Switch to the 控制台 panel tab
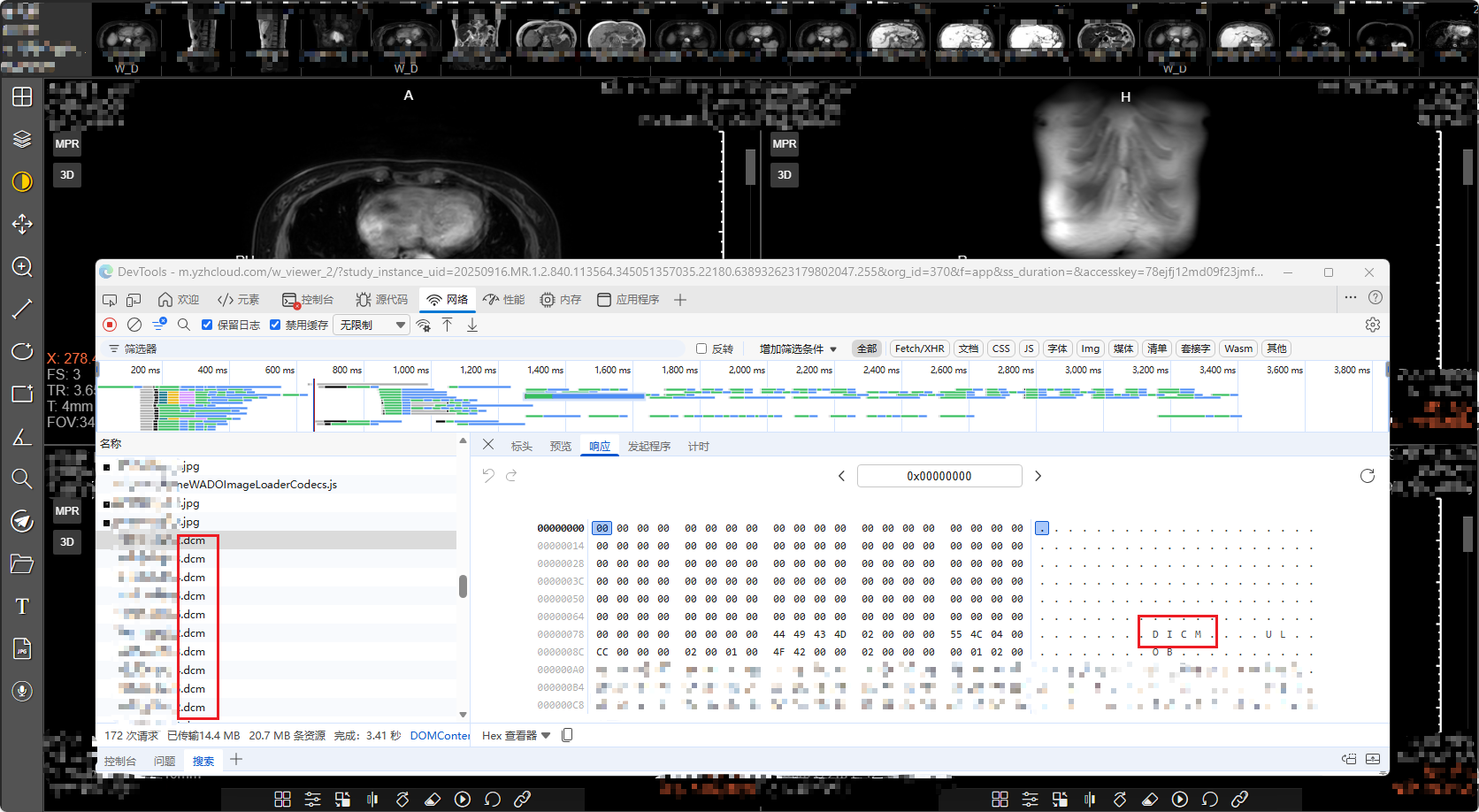1479x812 pixels. coord(309,300)
